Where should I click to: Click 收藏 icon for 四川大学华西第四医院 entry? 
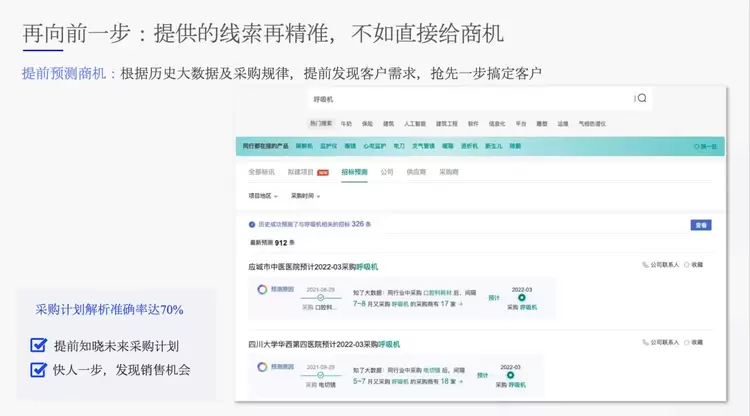688,344
